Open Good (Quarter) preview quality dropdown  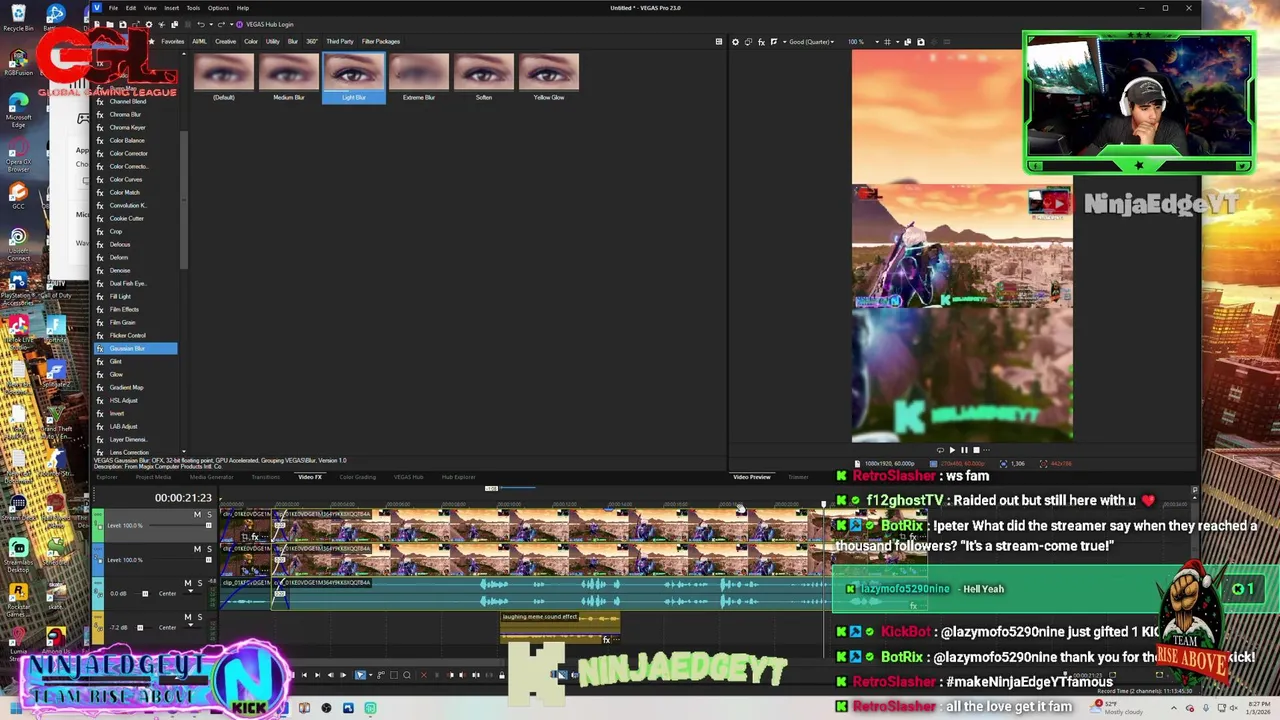811,42
